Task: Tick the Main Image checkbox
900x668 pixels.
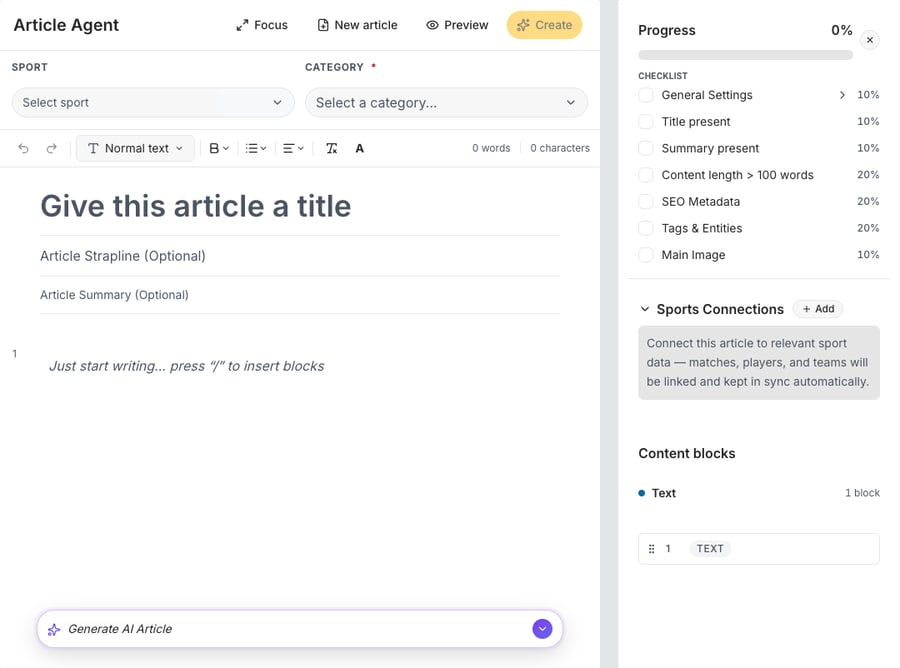Action: click(x=646, y=255)
